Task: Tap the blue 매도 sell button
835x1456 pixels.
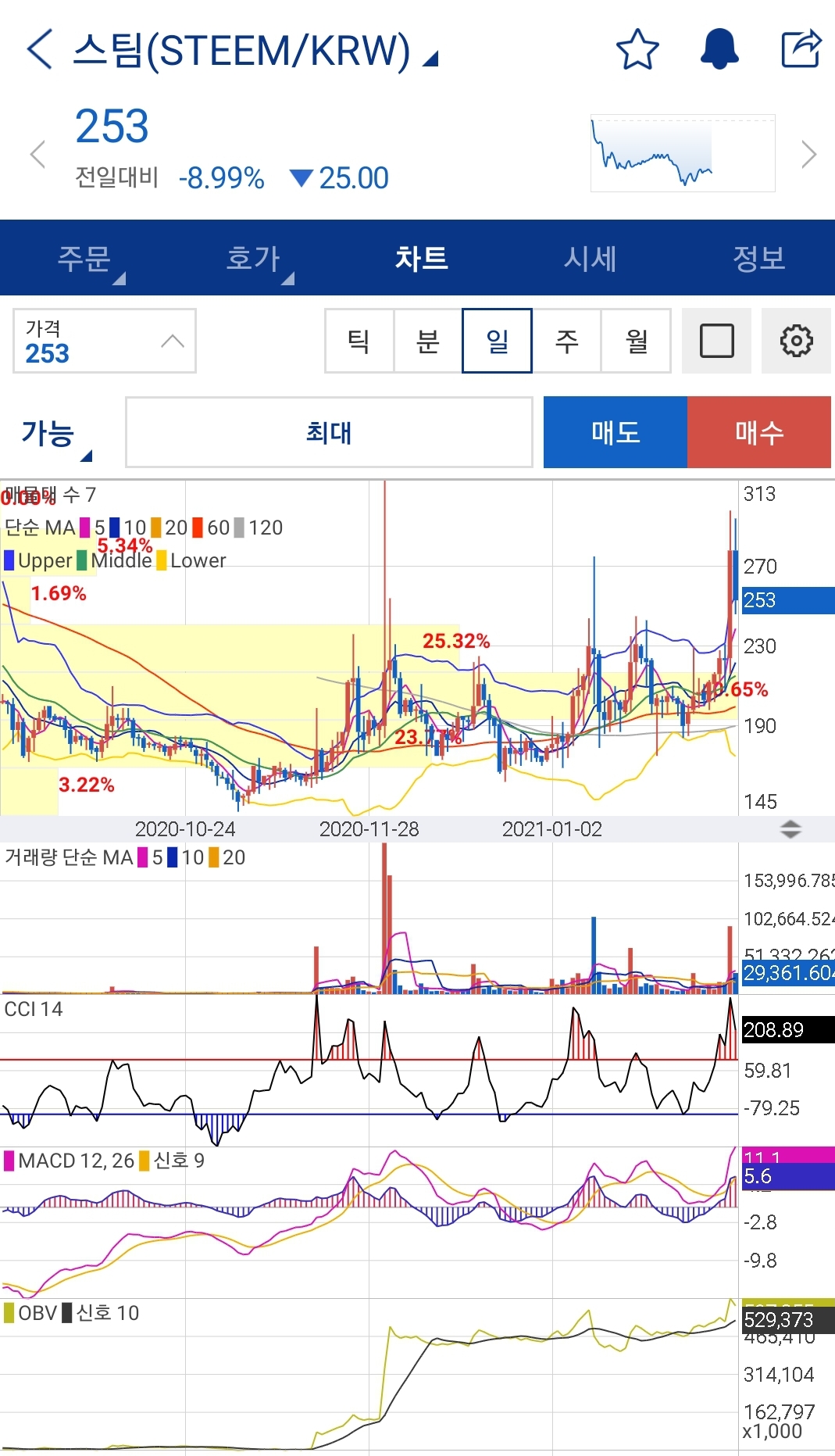Action: point(616,432)
